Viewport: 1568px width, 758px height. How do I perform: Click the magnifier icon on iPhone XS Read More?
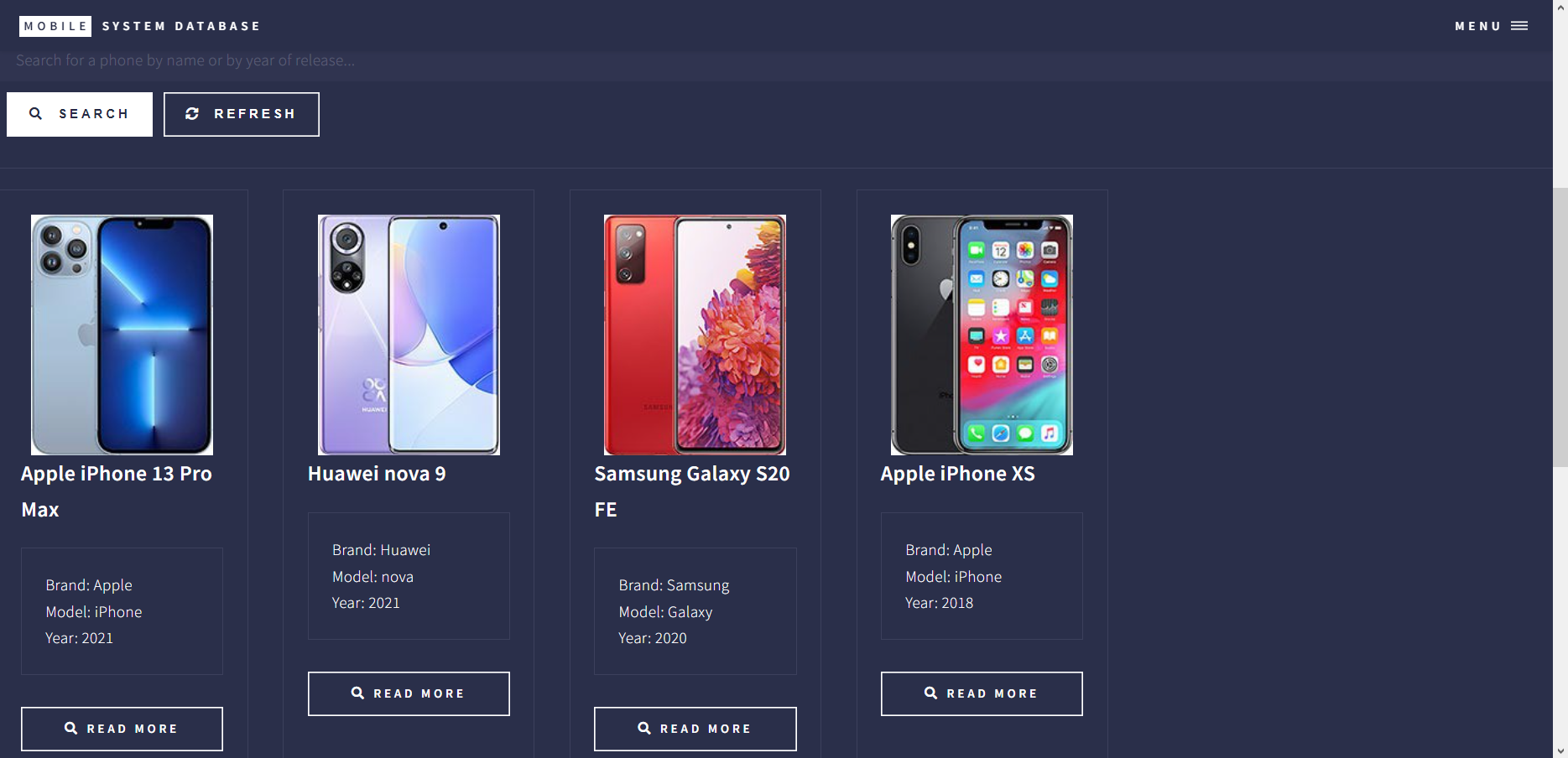point(930,693)
